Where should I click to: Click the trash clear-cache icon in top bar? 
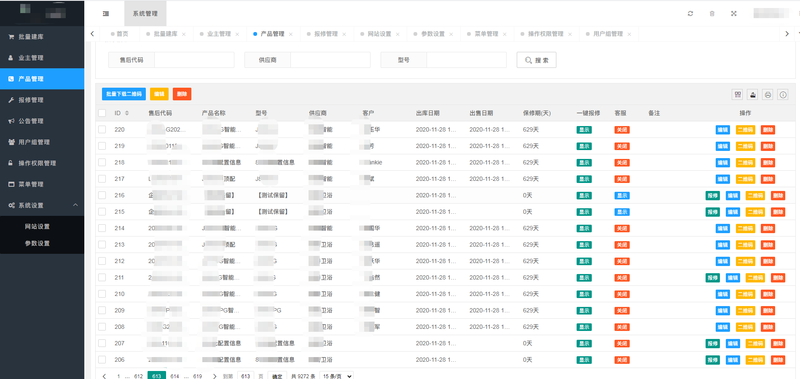click(712, 14)
